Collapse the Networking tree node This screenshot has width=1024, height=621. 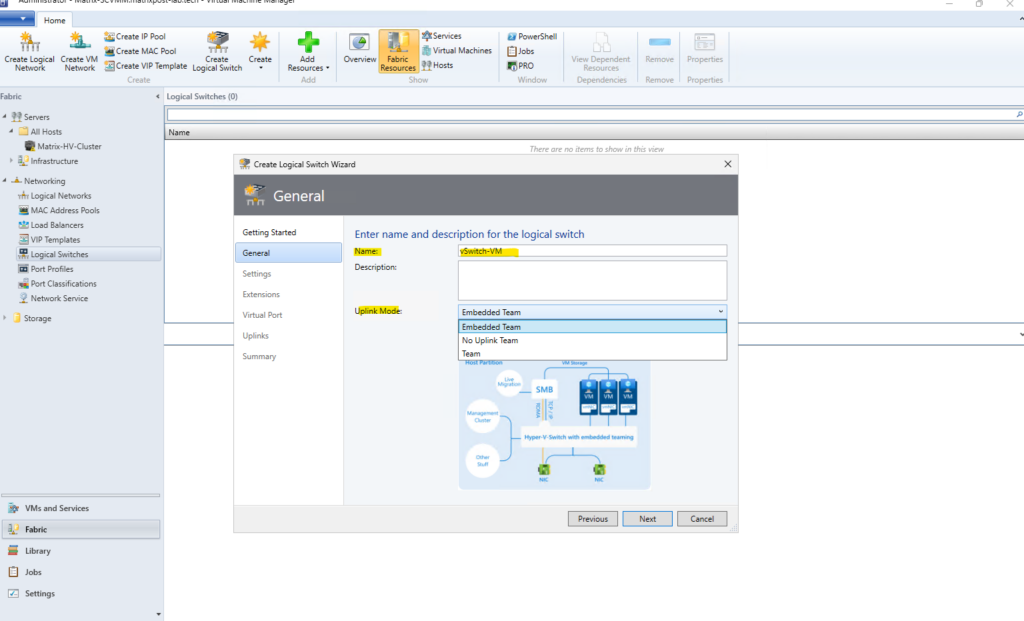5,180
